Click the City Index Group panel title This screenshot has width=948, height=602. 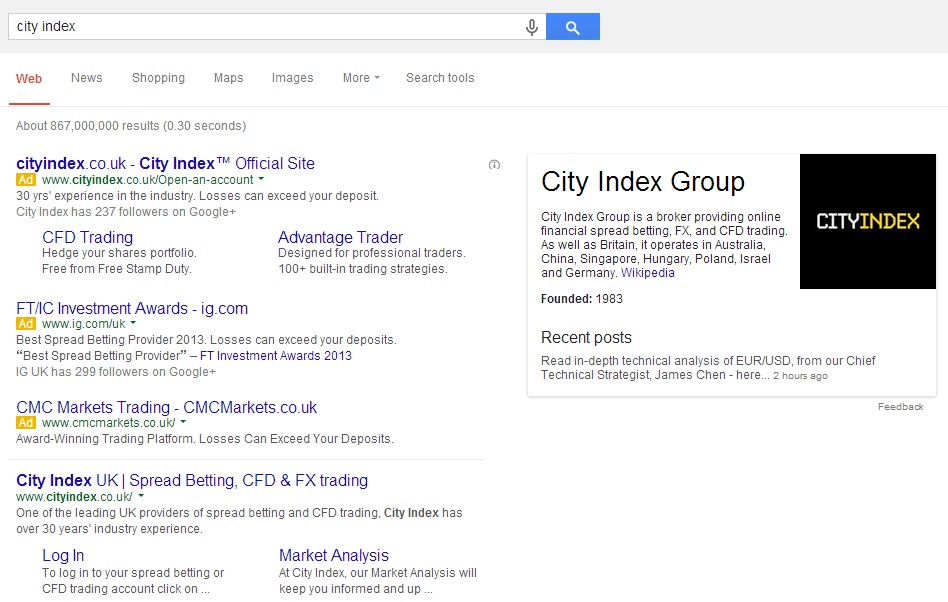643,182
